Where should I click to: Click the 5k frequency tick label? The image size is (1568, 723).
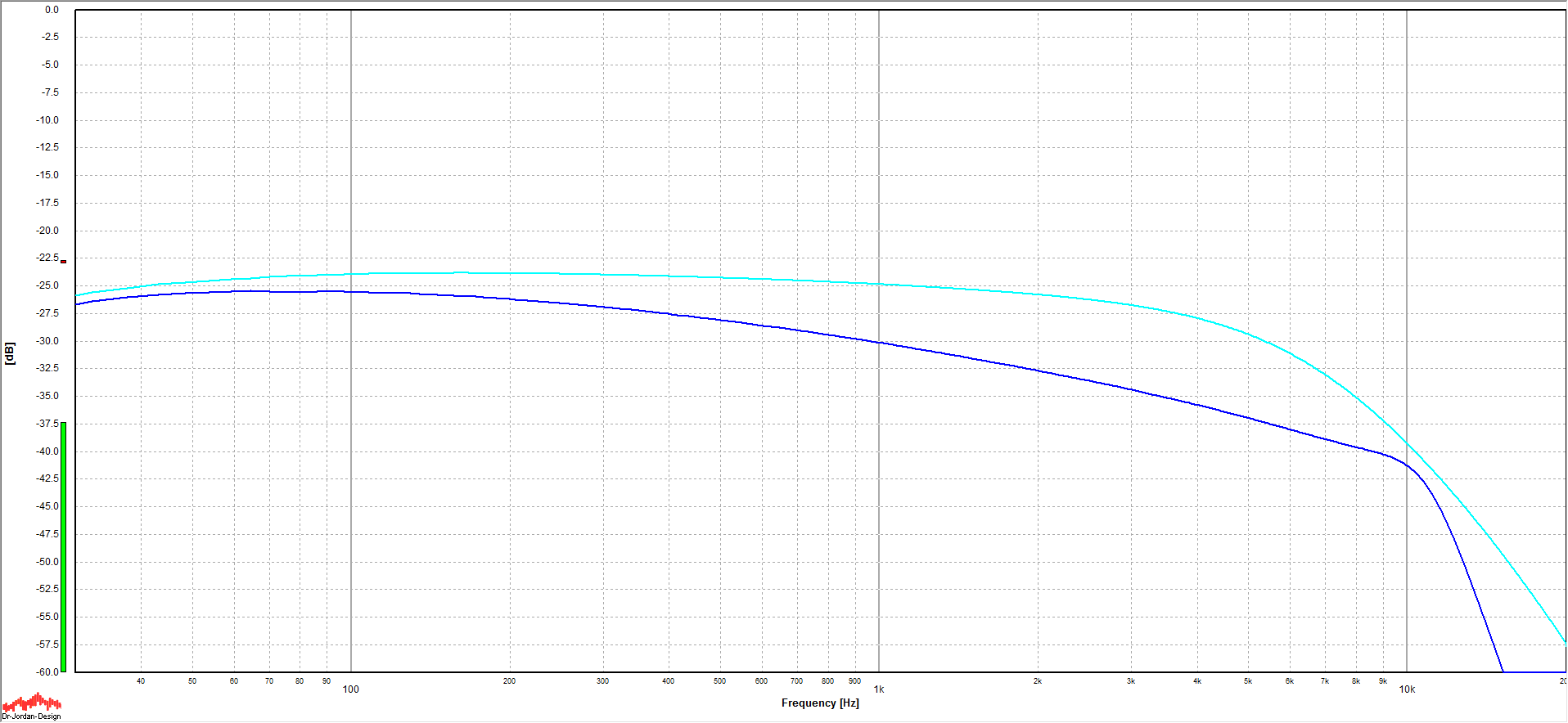(1247, 681)
